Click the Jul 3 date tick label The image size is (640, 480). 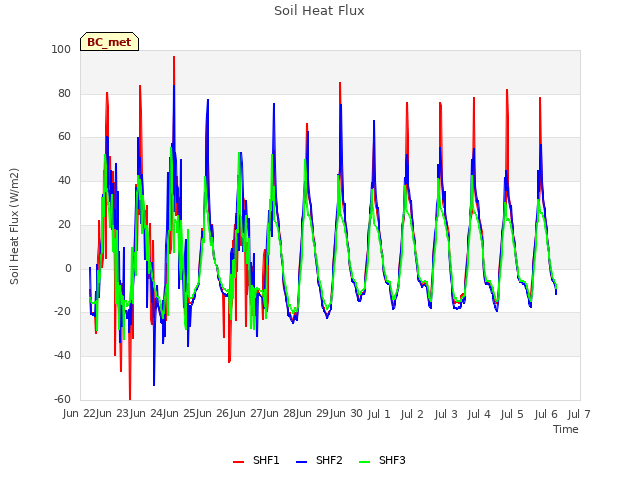446,415
